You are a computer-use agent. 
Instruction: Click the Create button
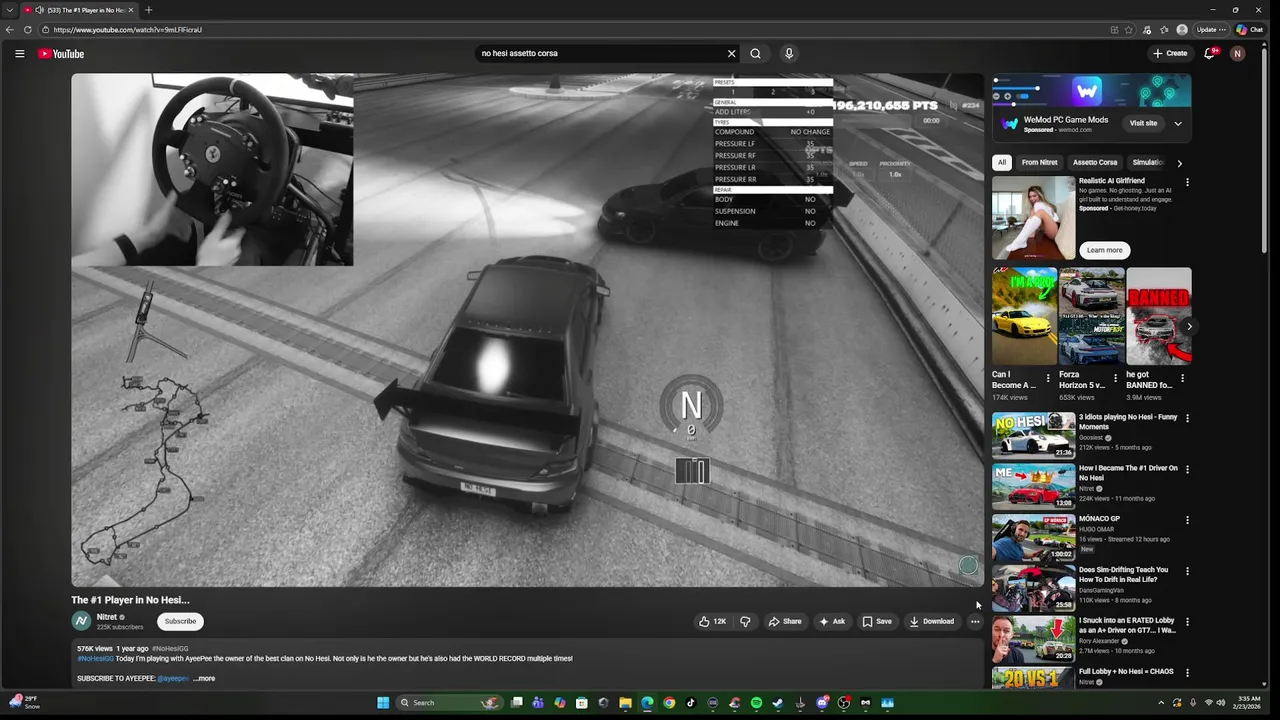(1170, 54)
